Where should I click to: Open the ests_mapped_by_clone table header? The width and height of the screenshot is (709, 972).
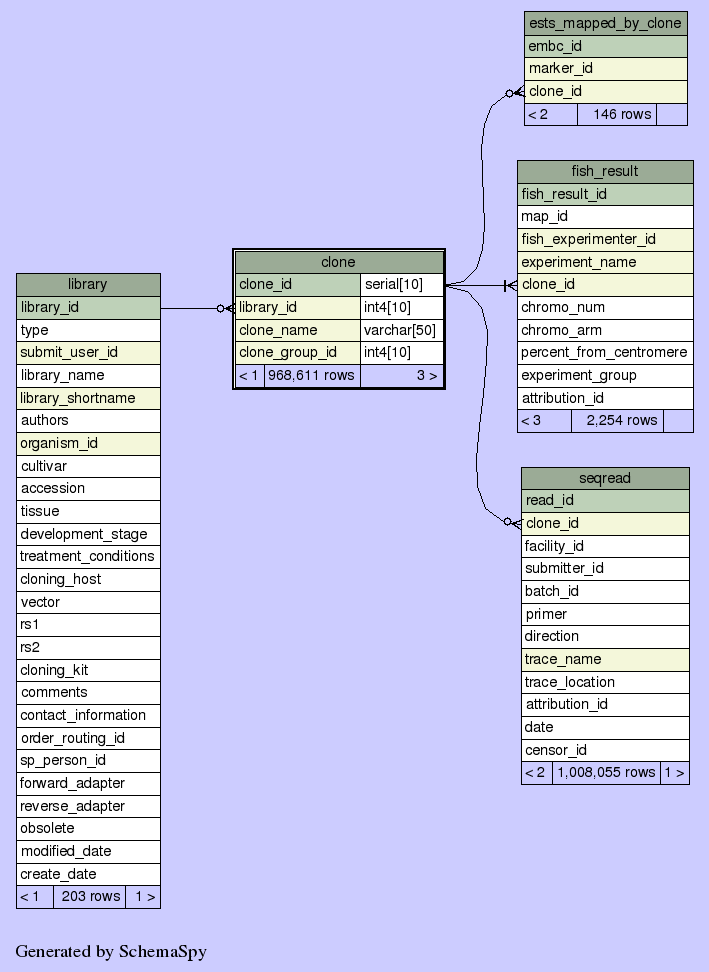point(605,23)
